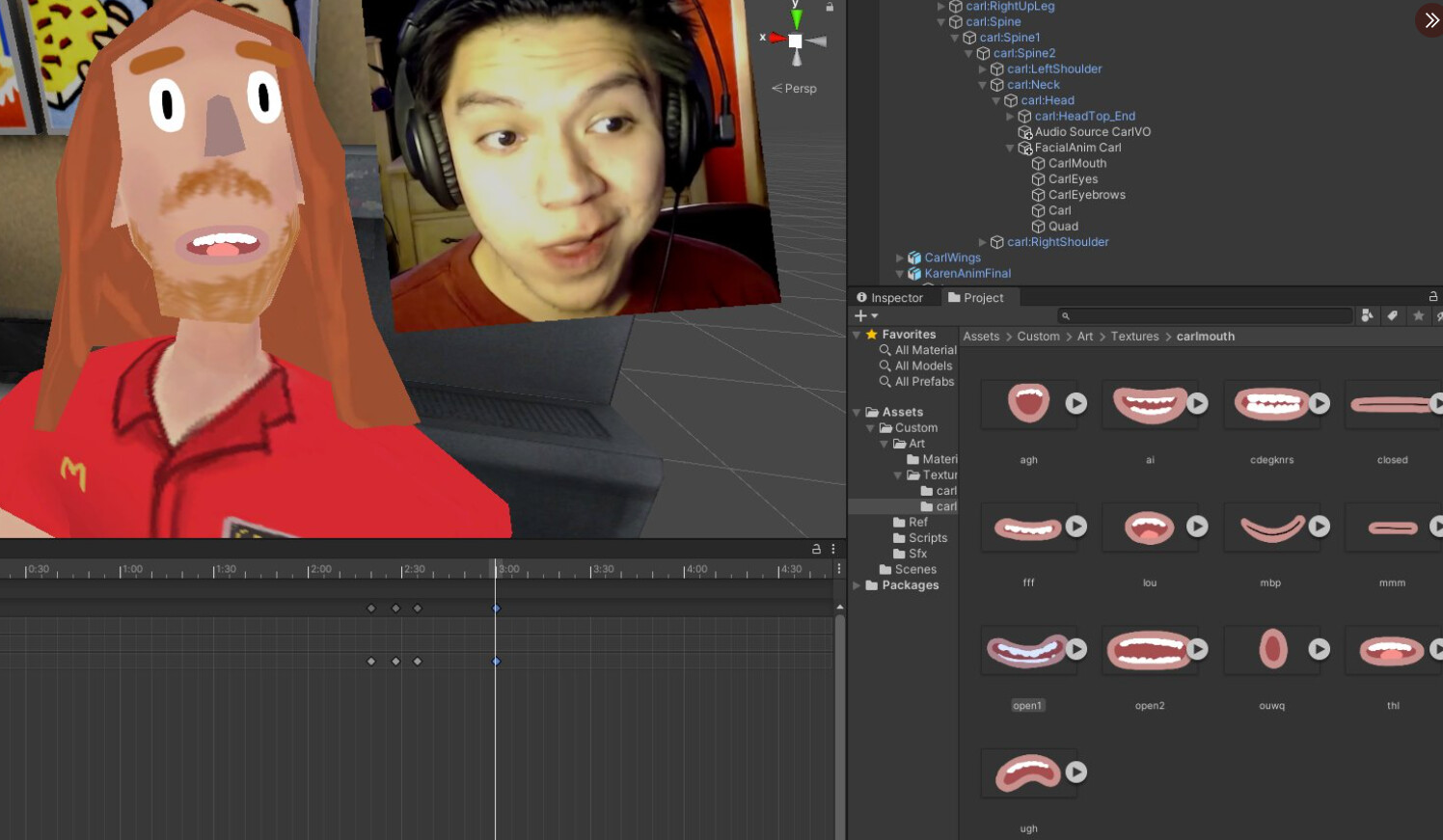This screenshot has width=1443, height=840.
Task: Click Textures in the breadcrumb path
Action: tap(1134, 337)
